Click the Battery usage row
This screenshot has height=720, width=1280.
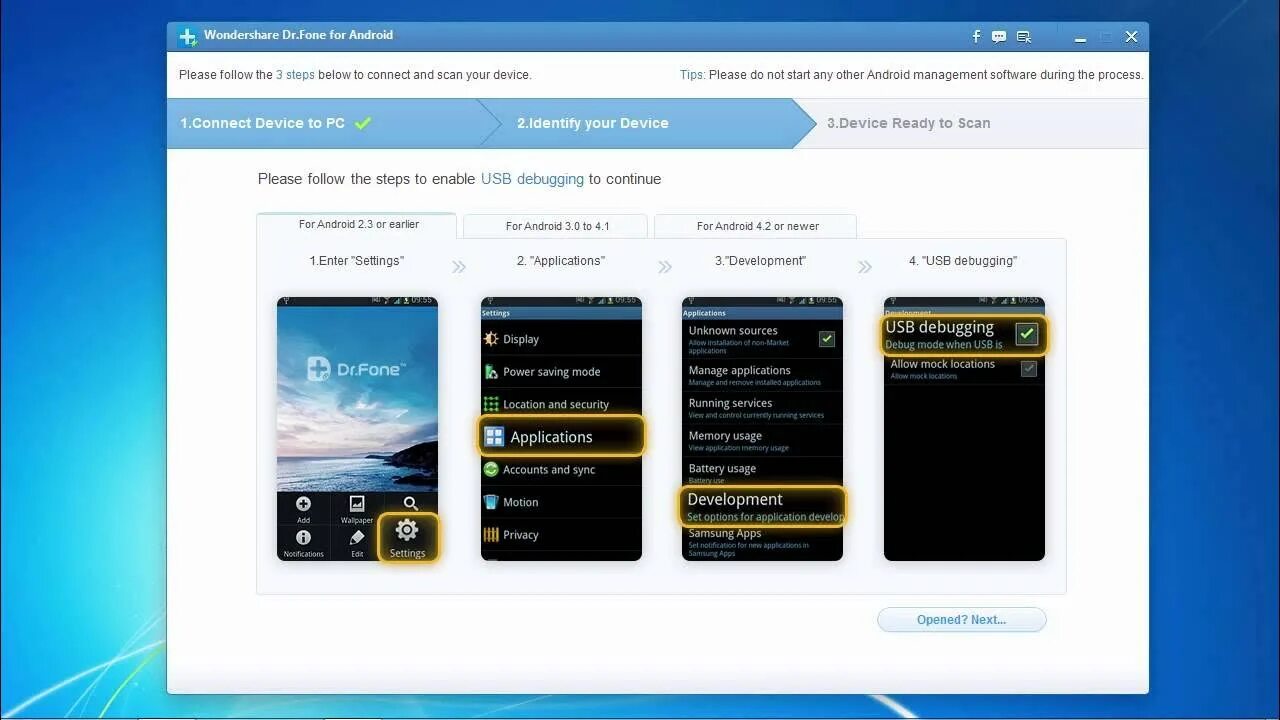[x=761, y=472]
